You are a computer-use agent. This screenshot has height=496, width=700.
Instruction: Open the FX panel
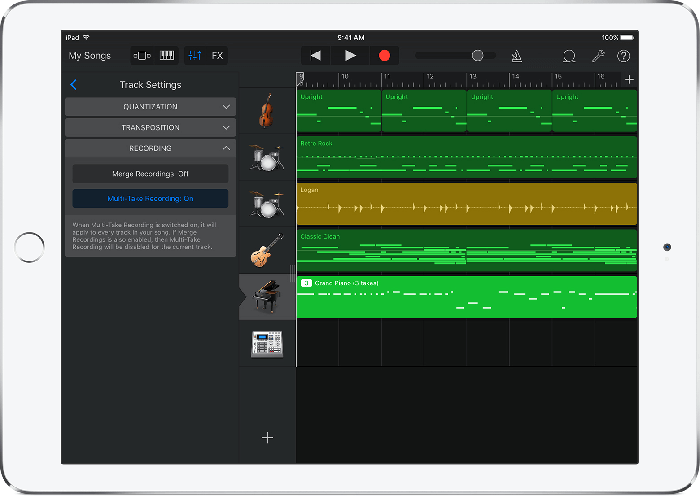[x=217, y=56]
